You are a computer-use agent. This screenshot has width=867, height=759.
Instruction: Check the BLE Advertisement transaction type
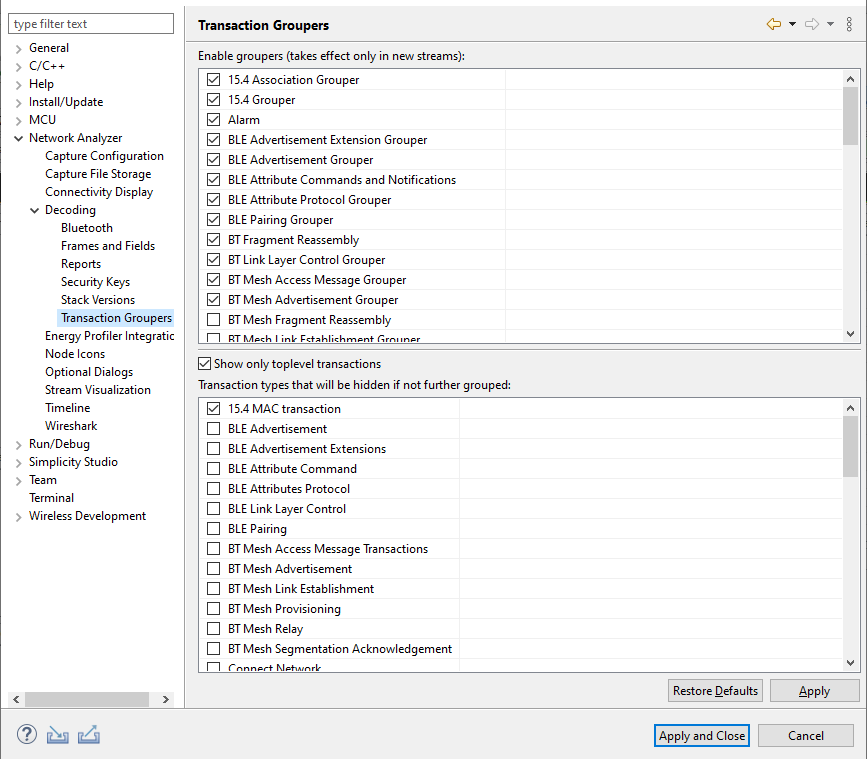(214, 428)
